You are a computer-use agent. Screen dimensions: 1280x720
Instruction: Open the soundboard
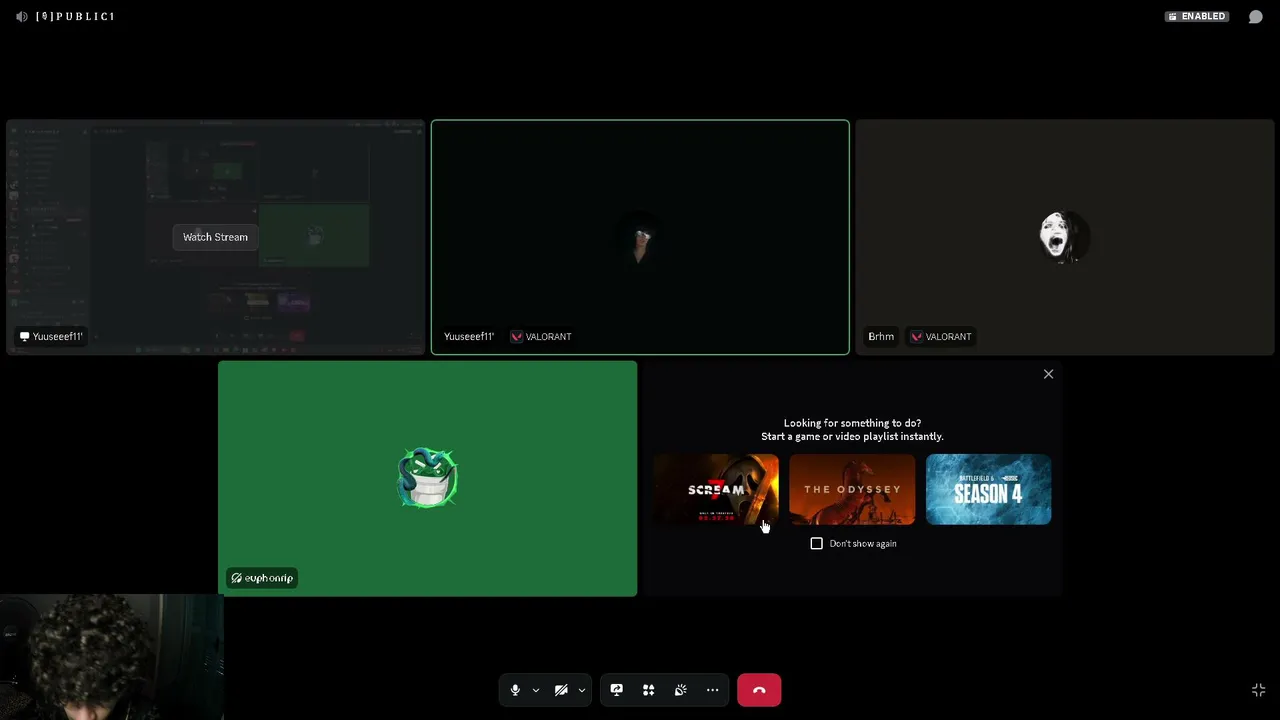point(680,690)
